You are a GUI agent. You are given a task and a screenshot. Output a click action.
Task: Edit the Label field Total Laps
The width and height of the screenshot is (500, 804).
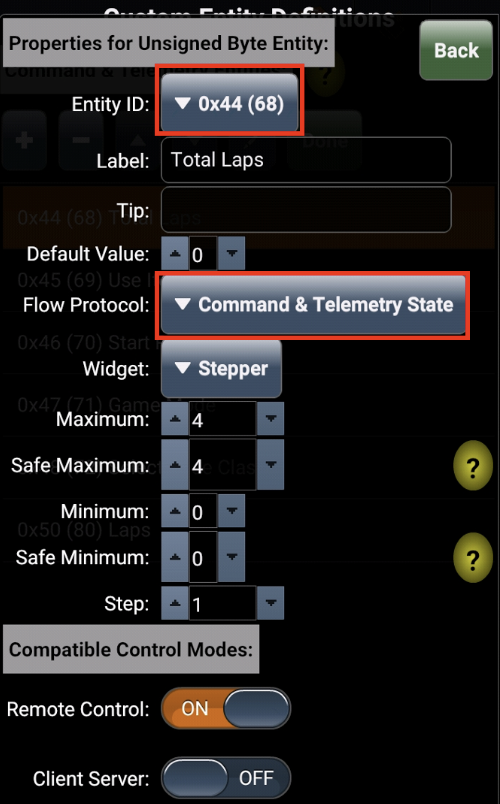tap(306, 160)
